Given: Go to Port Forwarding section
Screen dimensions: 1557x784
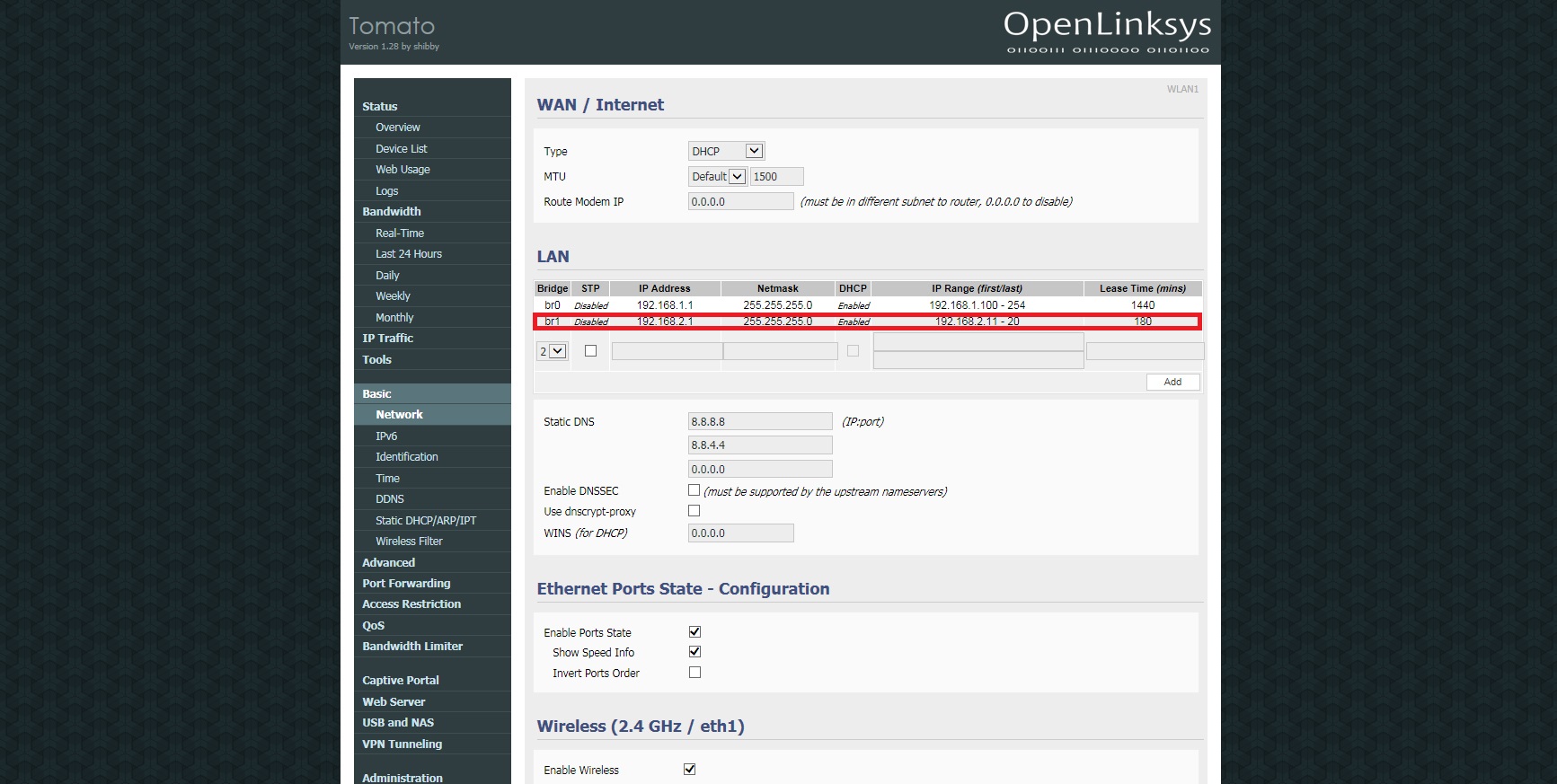Looking at the screenshot, I should coord(406,584).
